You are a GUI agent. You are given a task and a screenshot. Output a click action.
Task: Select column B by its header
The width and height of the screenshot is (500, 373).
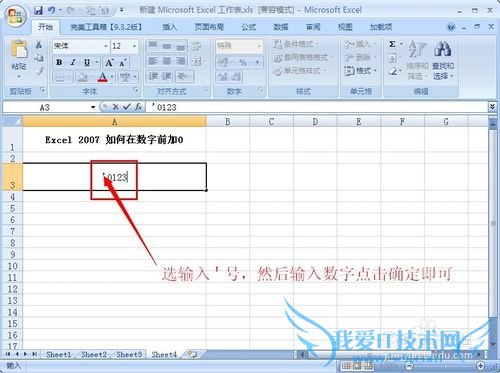(228, 122)
